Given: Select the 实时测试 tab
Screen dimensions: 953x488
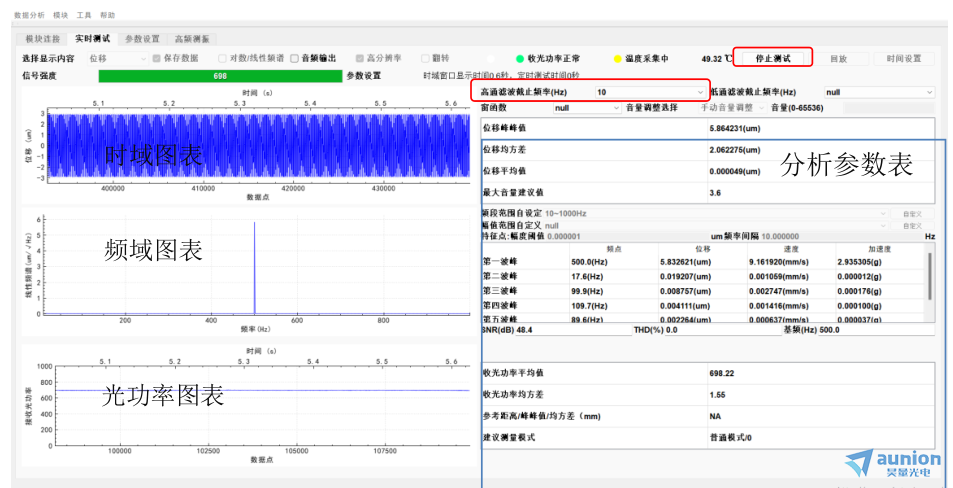Looking at the screenshot, I should click(92, 38).
